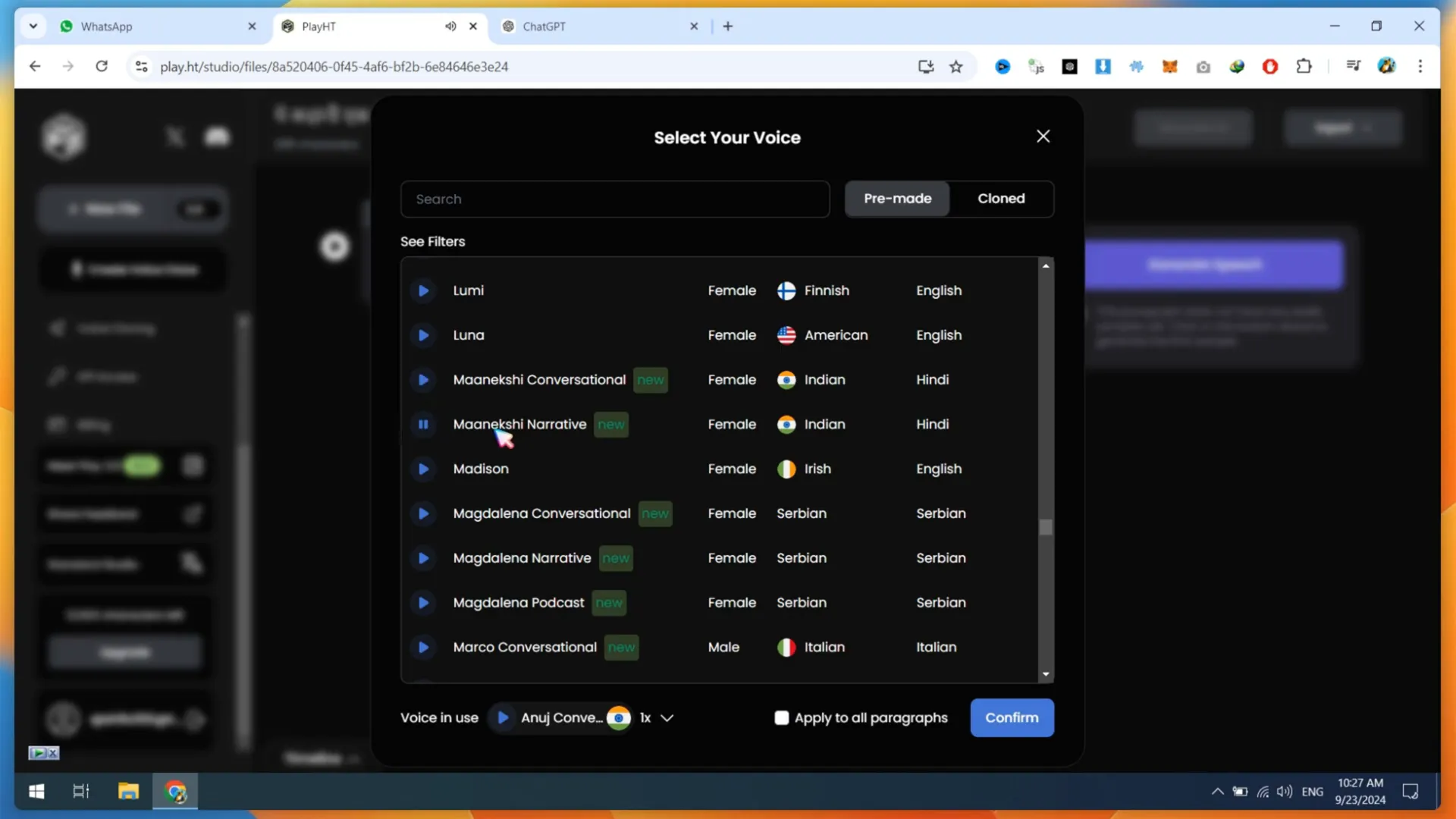Screen dimensions: 1456x819
Task: Enable the Apply to all paragraphs option
Action: pos(782,717)
